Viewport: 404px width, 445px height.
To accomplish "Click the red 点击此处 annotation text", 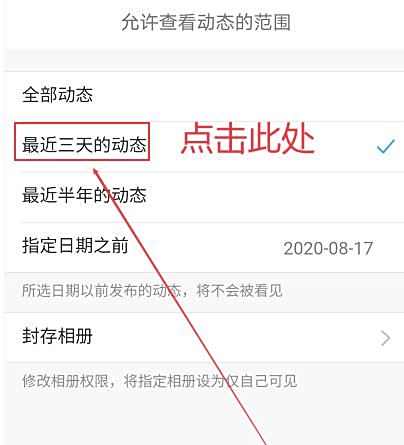I will [x=248, y=138].
